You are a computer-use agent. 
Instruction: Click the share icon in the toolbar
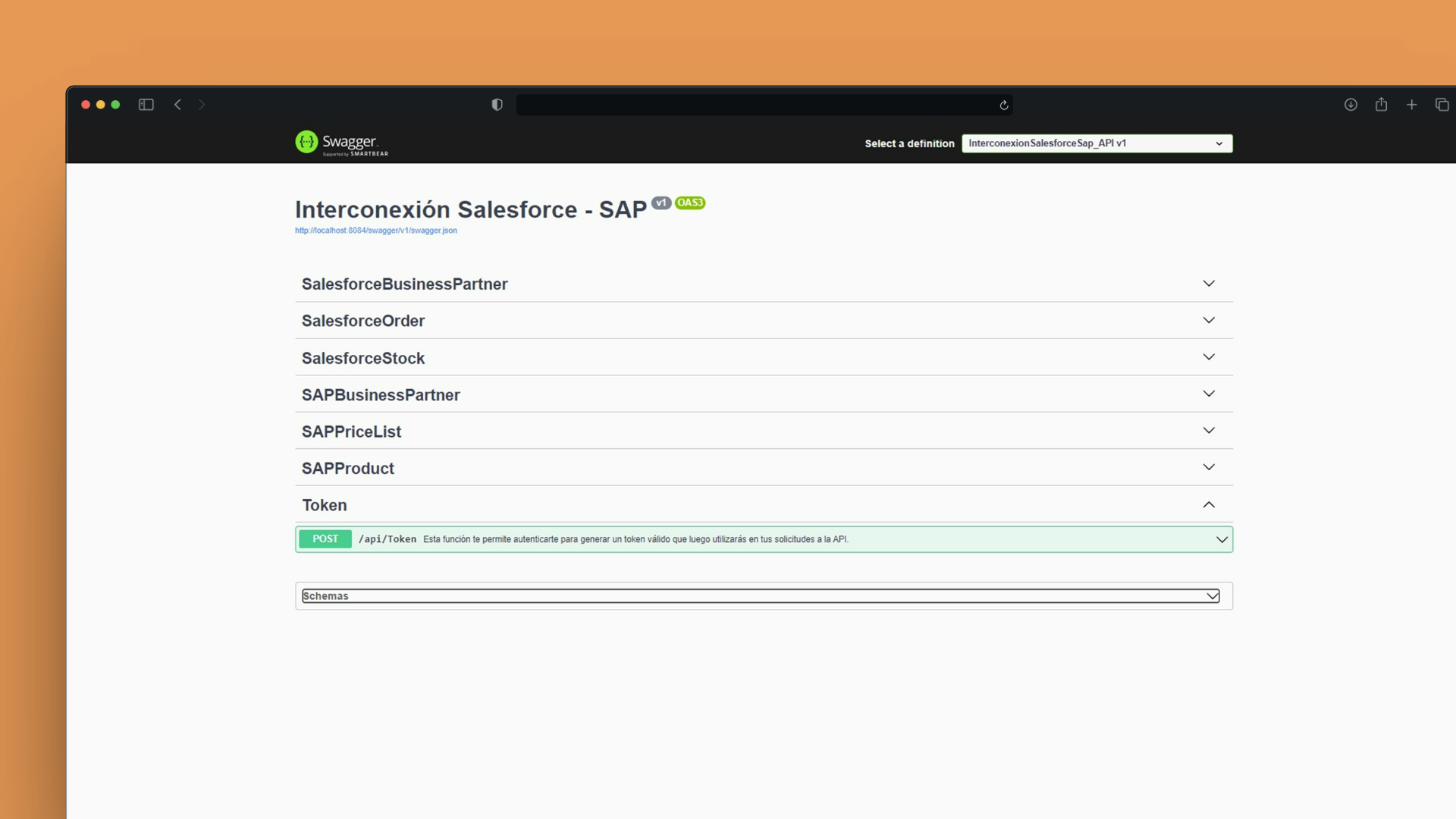(1381, 105)
